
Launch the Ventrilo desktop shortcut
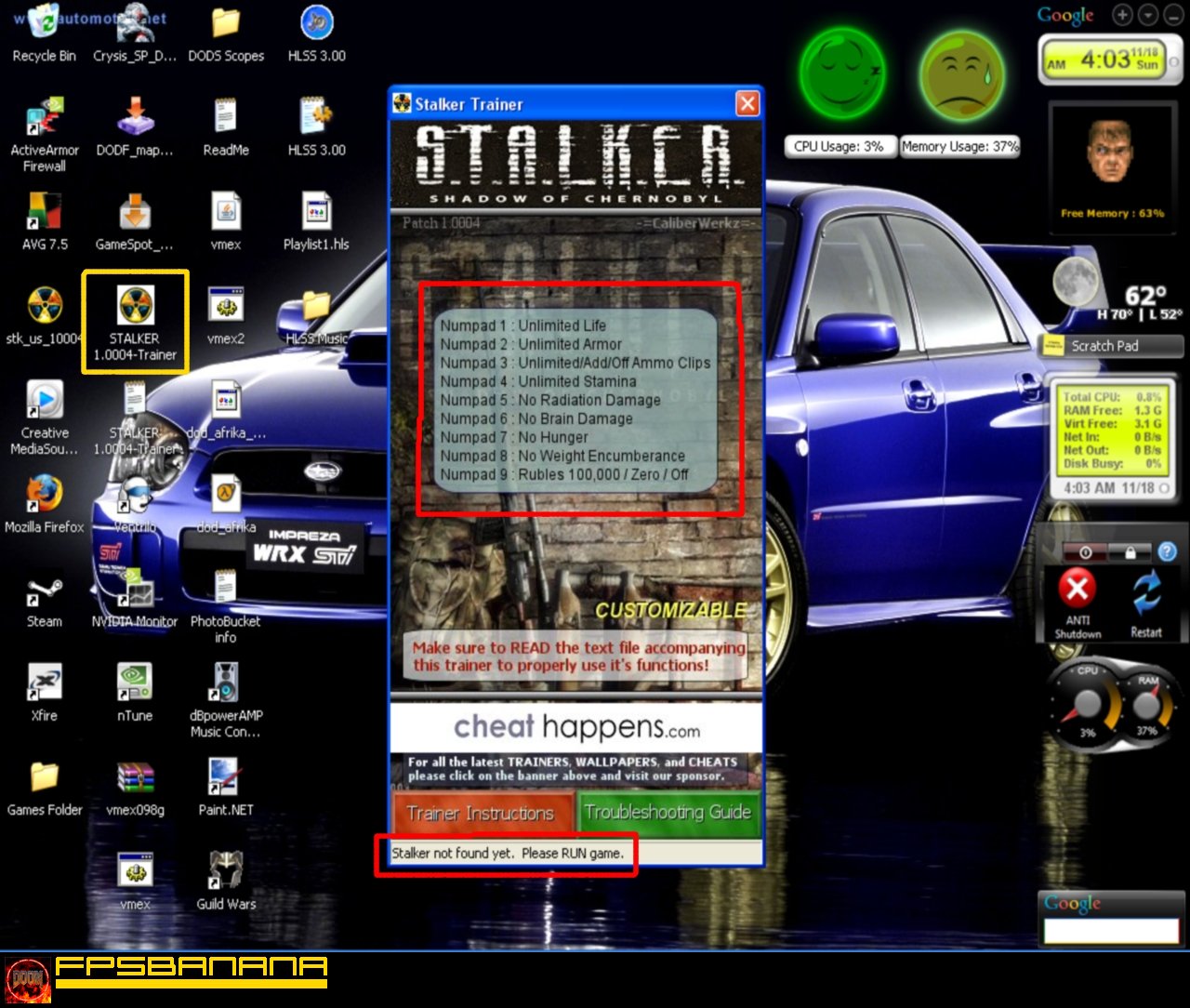[x=135, y=505]
